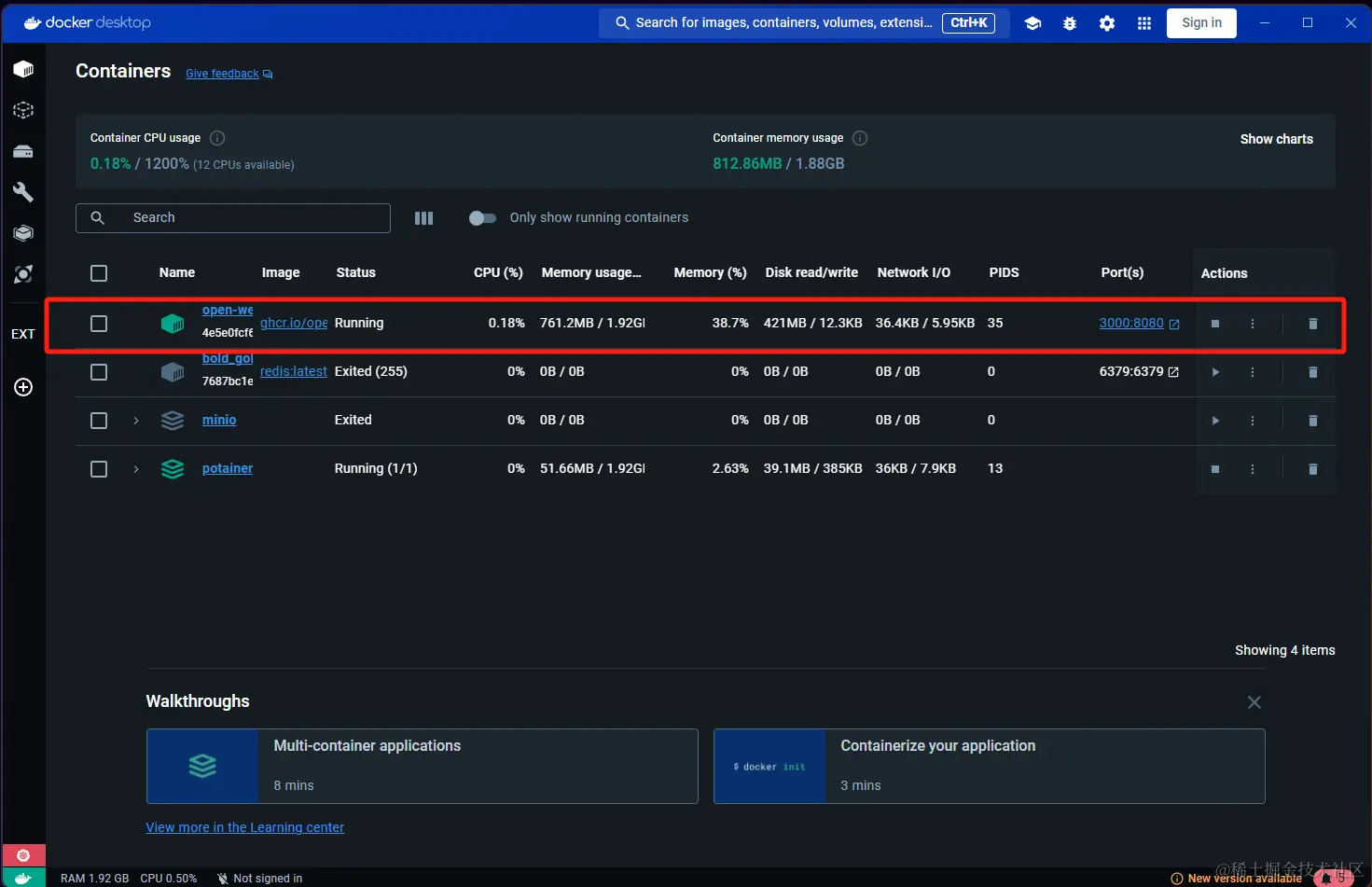Open the Volumes section in the sidebar

point(23,150)
